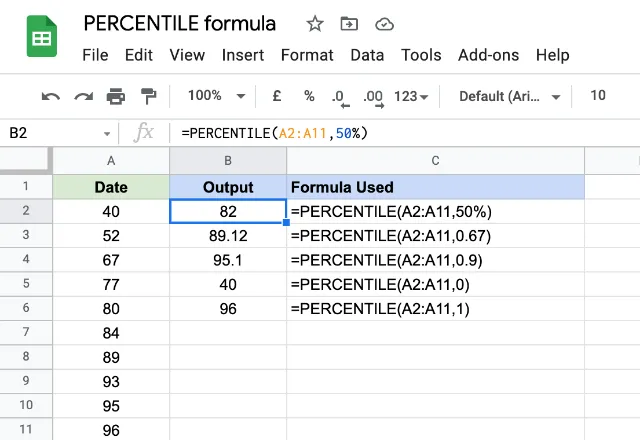The width and height of the screenshot is (640, 440).
Task: Select the Paint format roller icon
Action: [x=148, y=96]
